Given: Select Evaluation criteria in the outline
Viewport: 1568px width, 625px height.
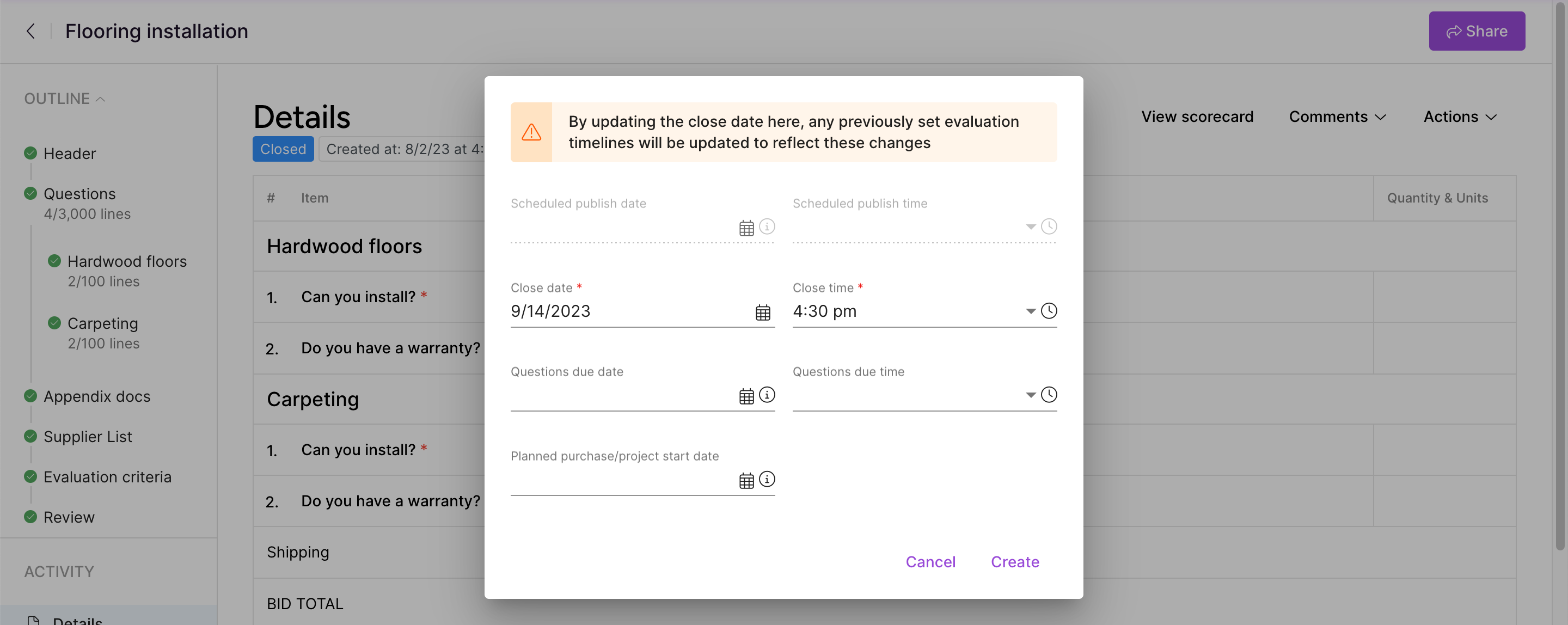Looking at the screenshot, I should pos(107,476).
